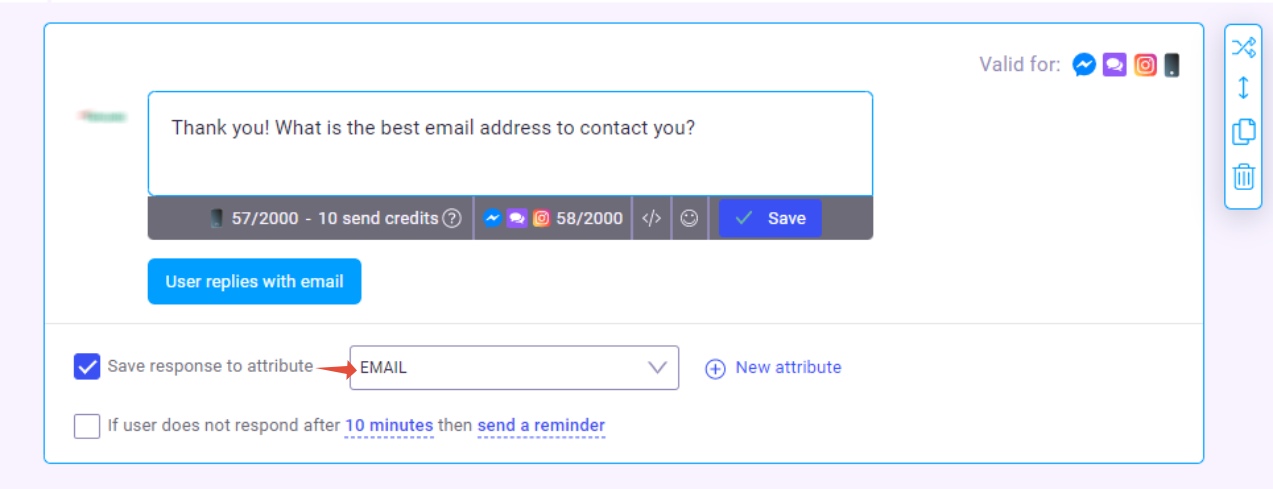
Task: Uncheck Save response to attribute checkbox
Action: pos(87,367)
